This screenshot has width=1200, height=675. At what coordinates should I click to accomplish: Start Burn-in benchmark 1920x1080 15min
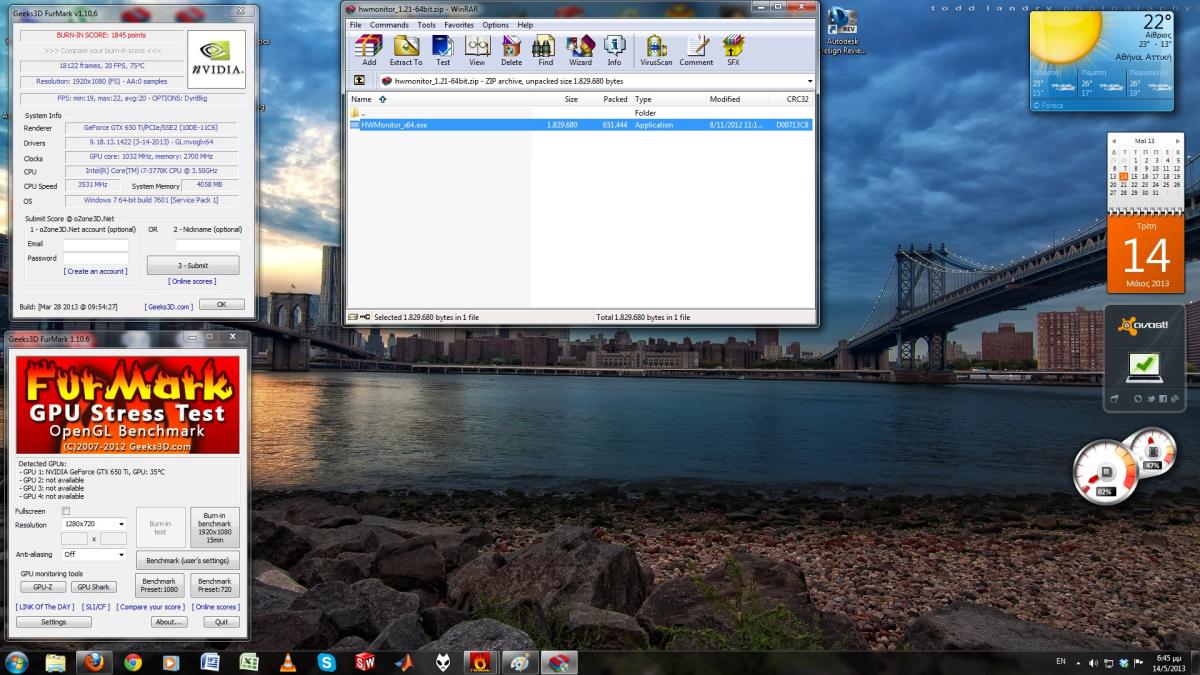pos(215,528)
